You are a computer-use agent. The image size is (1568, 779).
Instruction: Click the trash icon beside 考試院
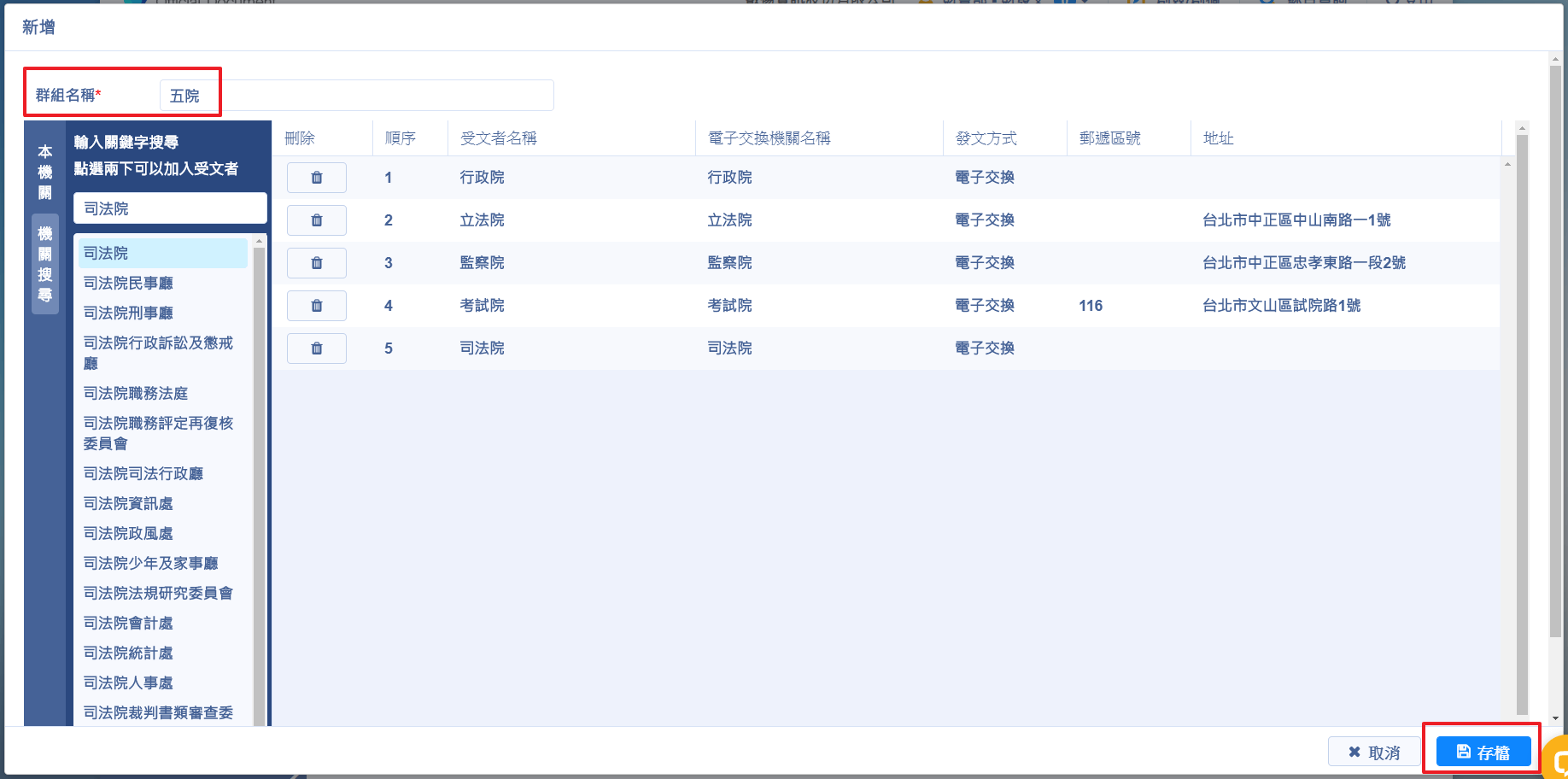[316, 306]
